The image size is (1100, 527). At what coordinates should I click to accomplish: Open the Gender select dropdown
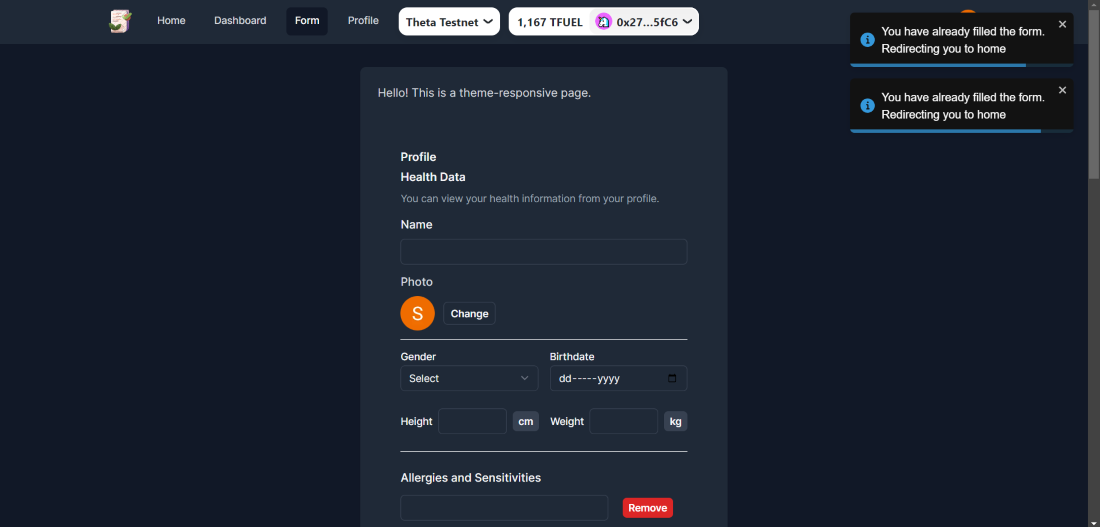tap(469, 379)
